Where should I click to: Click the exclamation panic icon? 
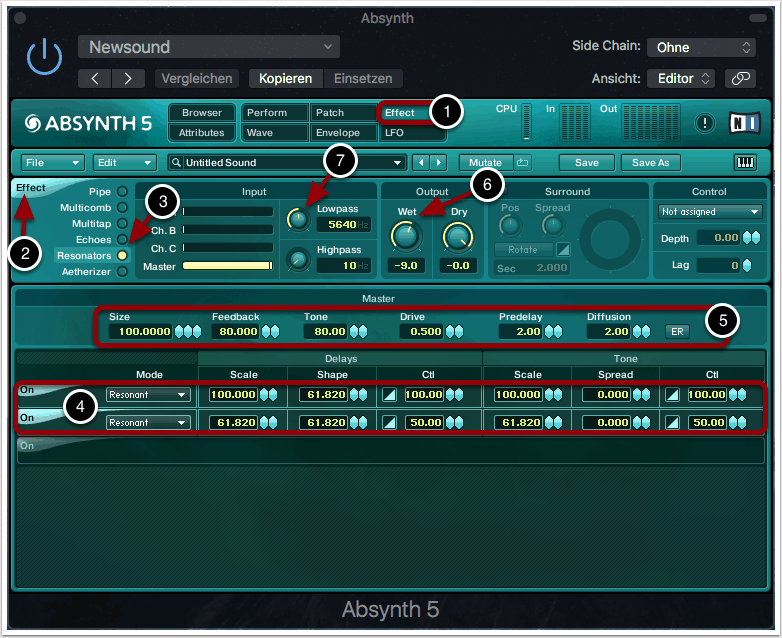(706, 123)
